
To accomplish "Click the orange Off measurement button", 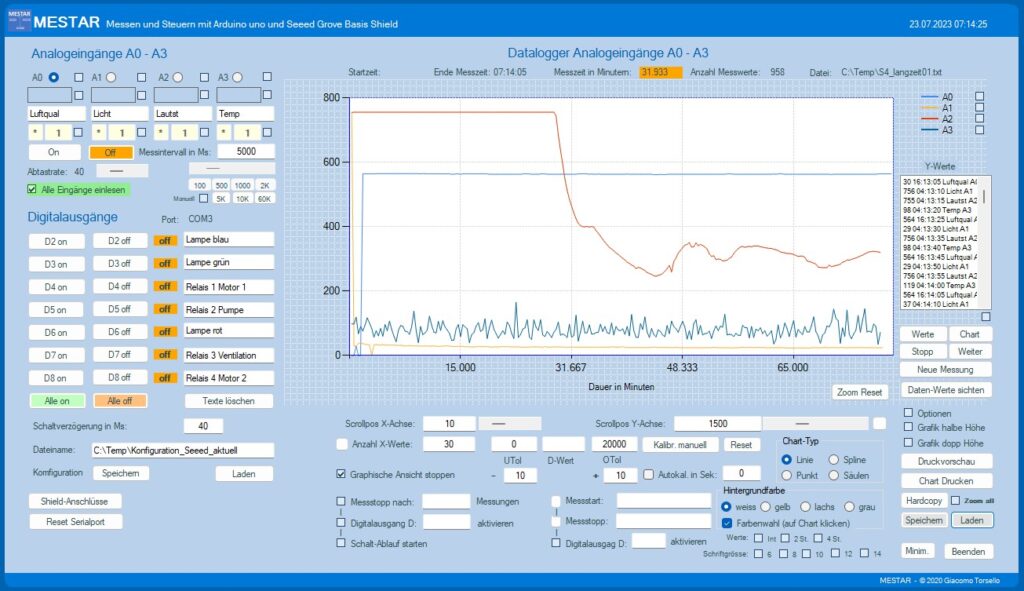I will click(x=110, y=152).
